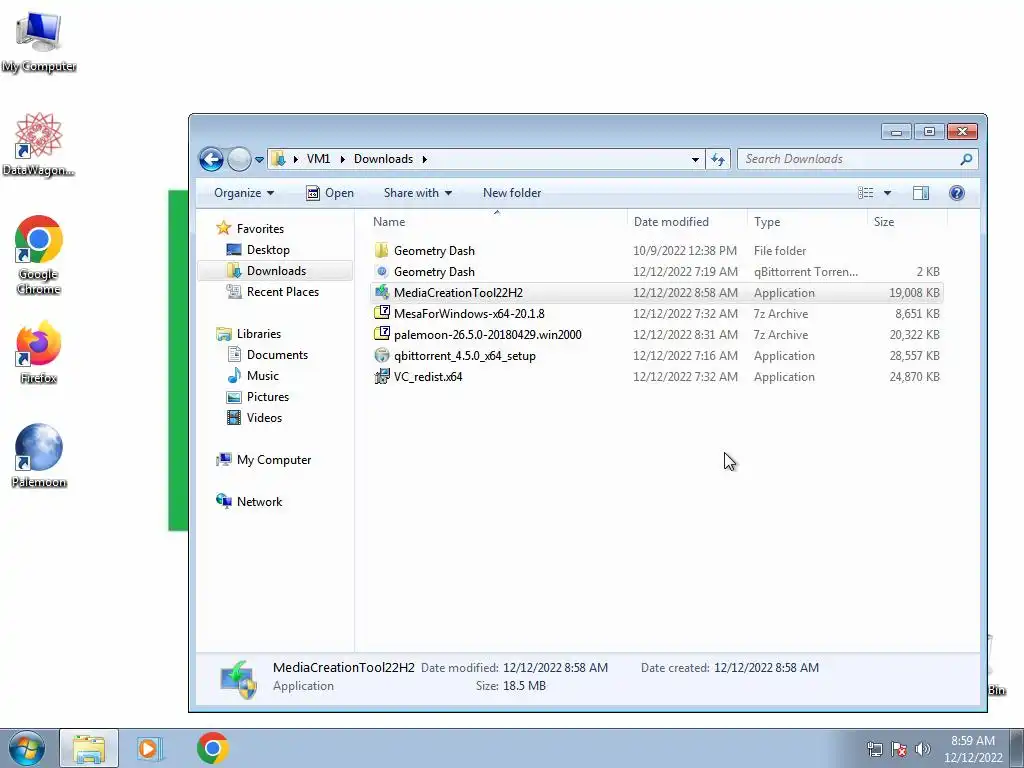Select the Geometry Dash torrent file
This screenshot has height=768, width=1024.
pos(434,272)
